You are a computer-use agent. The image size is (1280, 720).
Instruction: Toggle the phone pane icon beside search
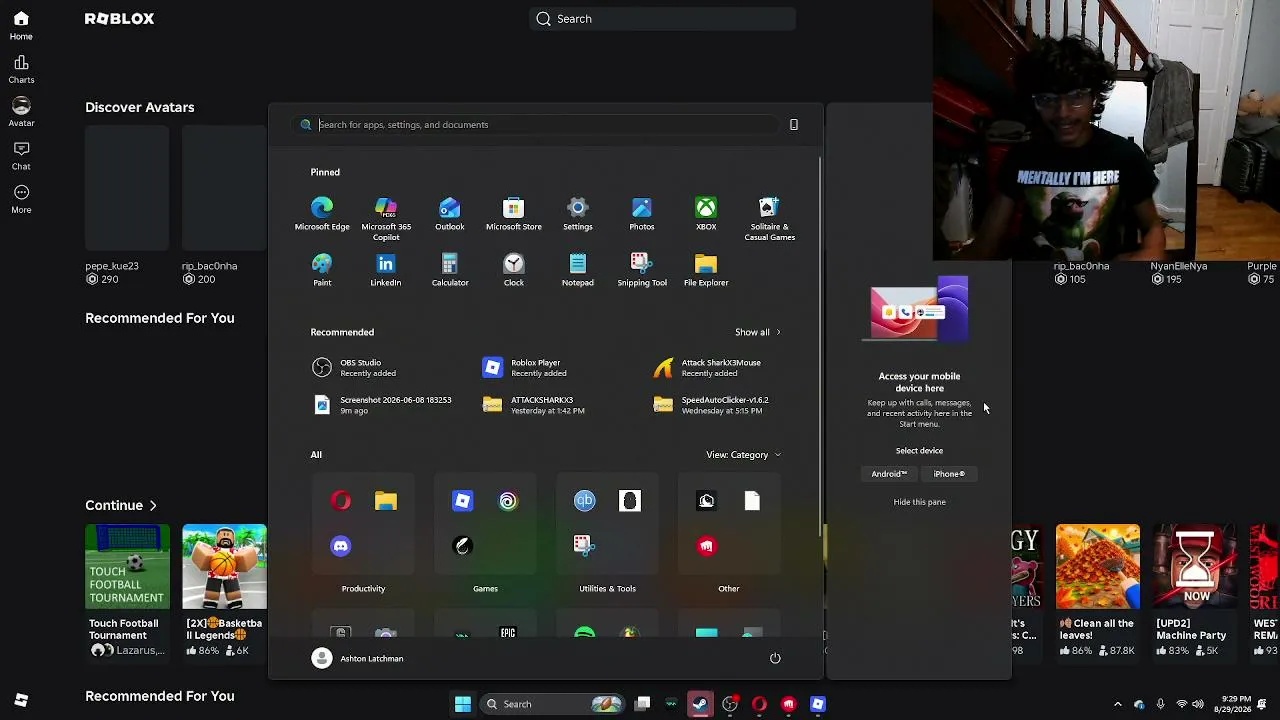coord(794,125)
